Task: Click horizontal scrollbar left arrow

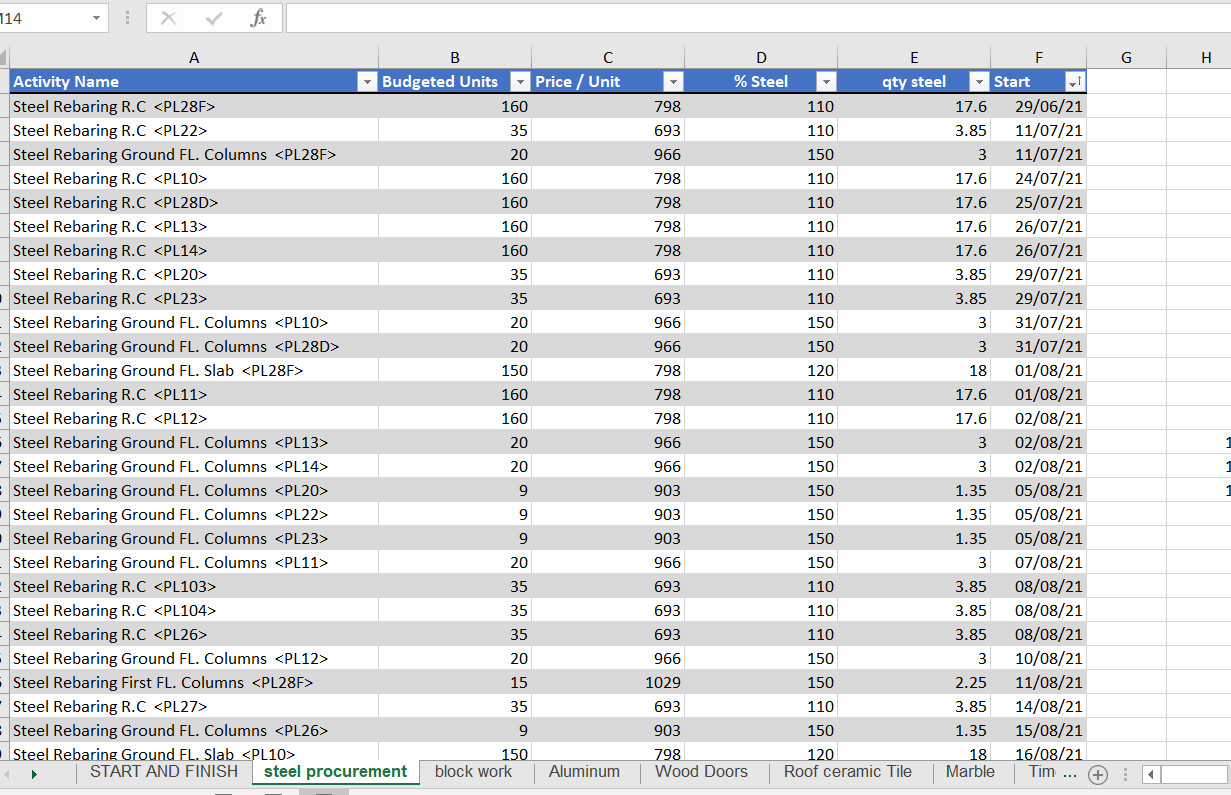Action: 1152,774
